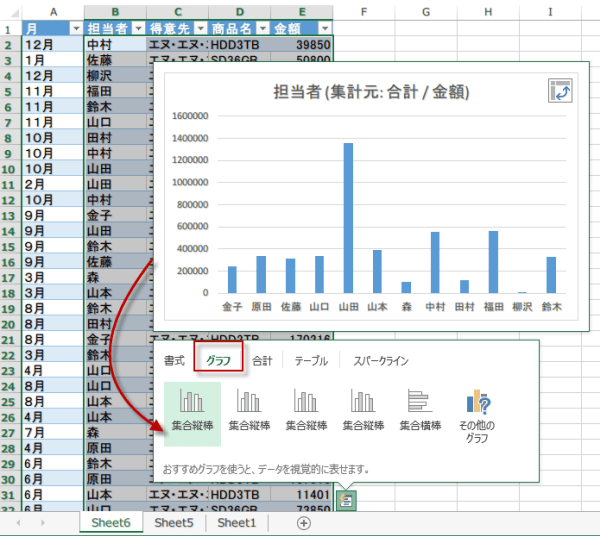Viewport: 600px width, 536px height.
Task: Click the 鈴木 axis label in chart
Action: tap(551, 306)
